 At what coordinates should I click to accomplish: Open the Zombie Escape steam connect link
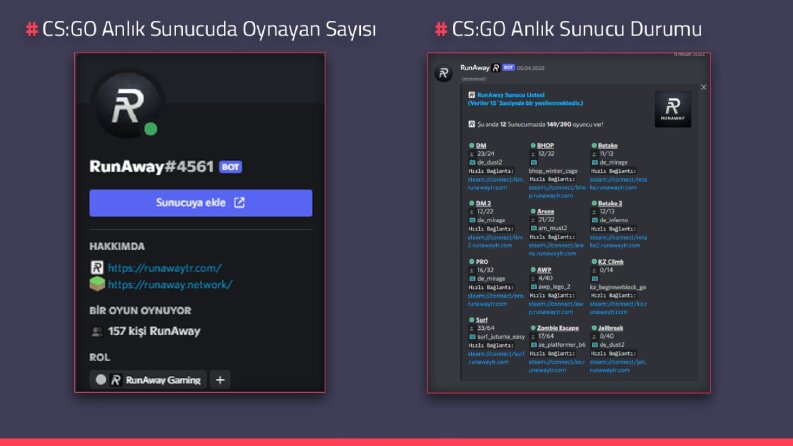[556, 366]
